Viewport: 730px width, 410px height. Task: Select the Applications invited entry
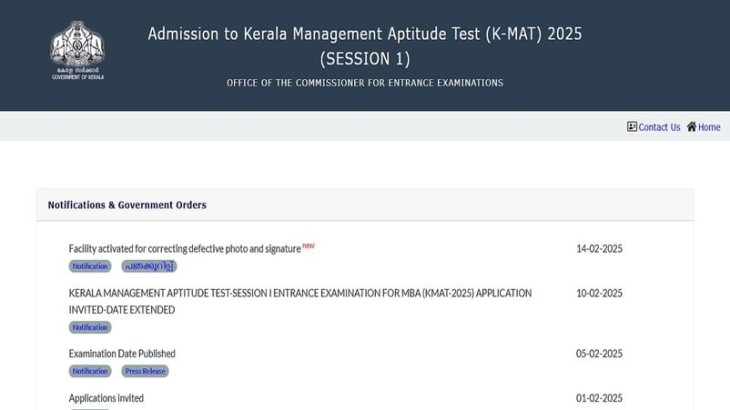pos(106,398)
